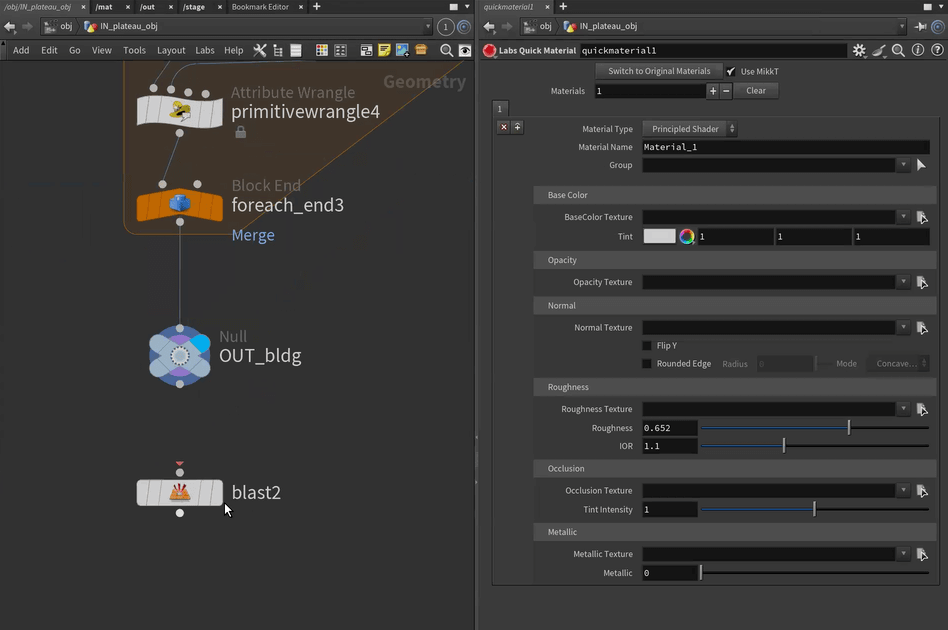
Task: Click the blast2 node icon
Action: [x=180, y=492]
